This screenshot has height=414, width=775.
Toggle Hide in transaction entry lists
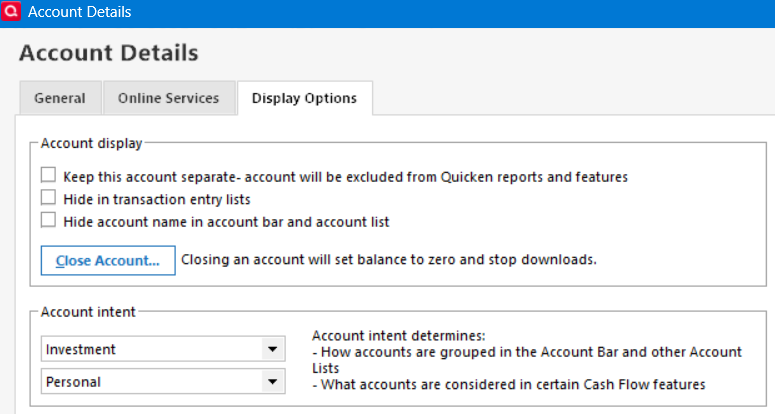pyautogui.click(x=48, y=197)
